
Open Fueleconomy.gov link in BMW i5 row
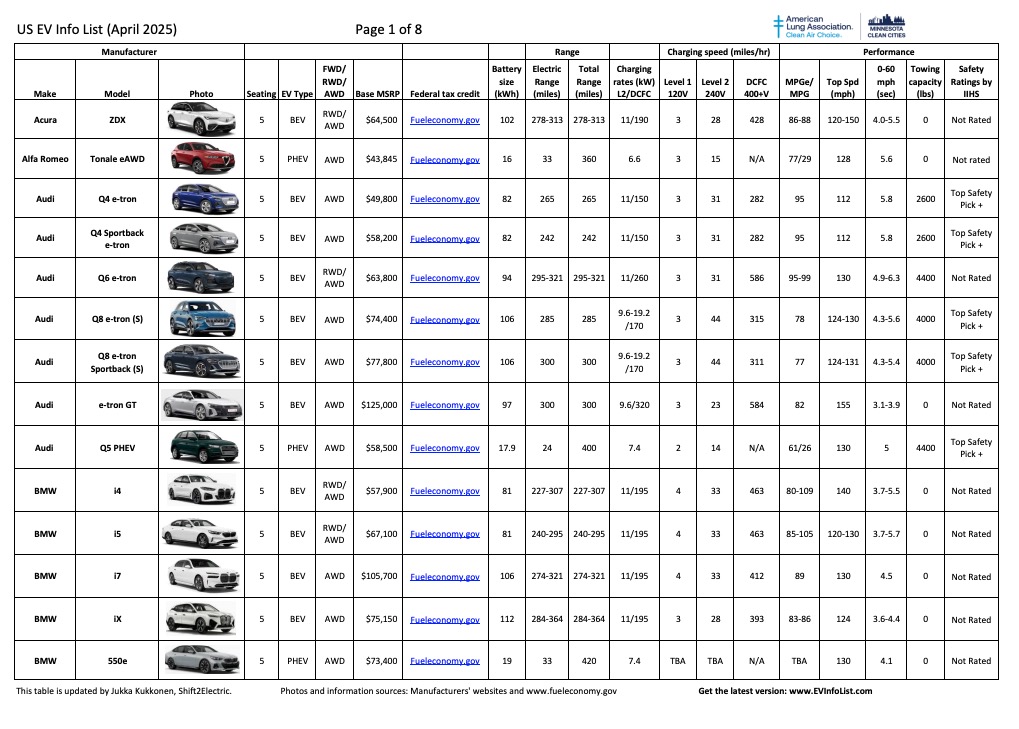pyautogui.click(x=445, y=534)
